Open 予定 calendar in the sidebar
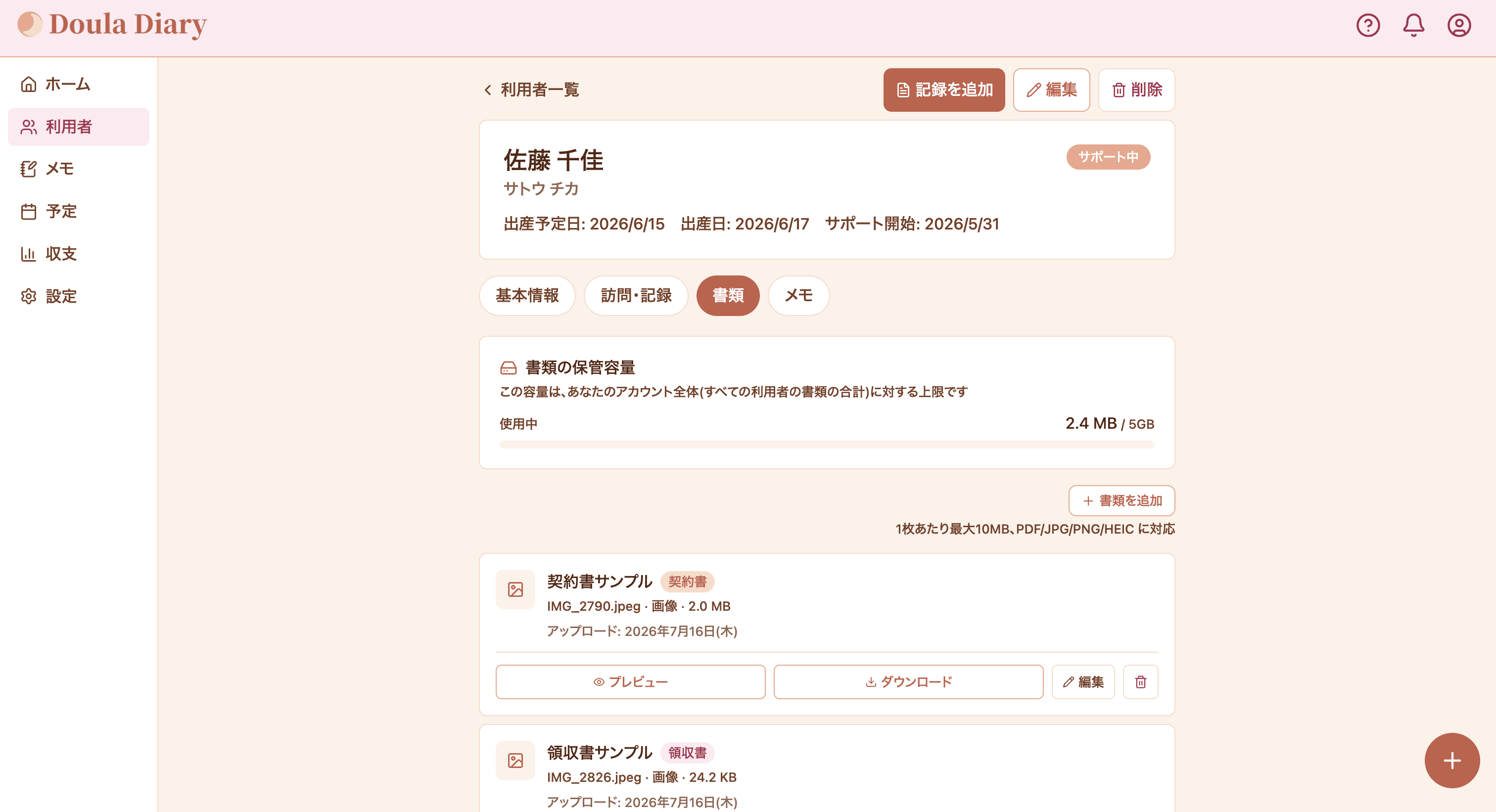 78,211
